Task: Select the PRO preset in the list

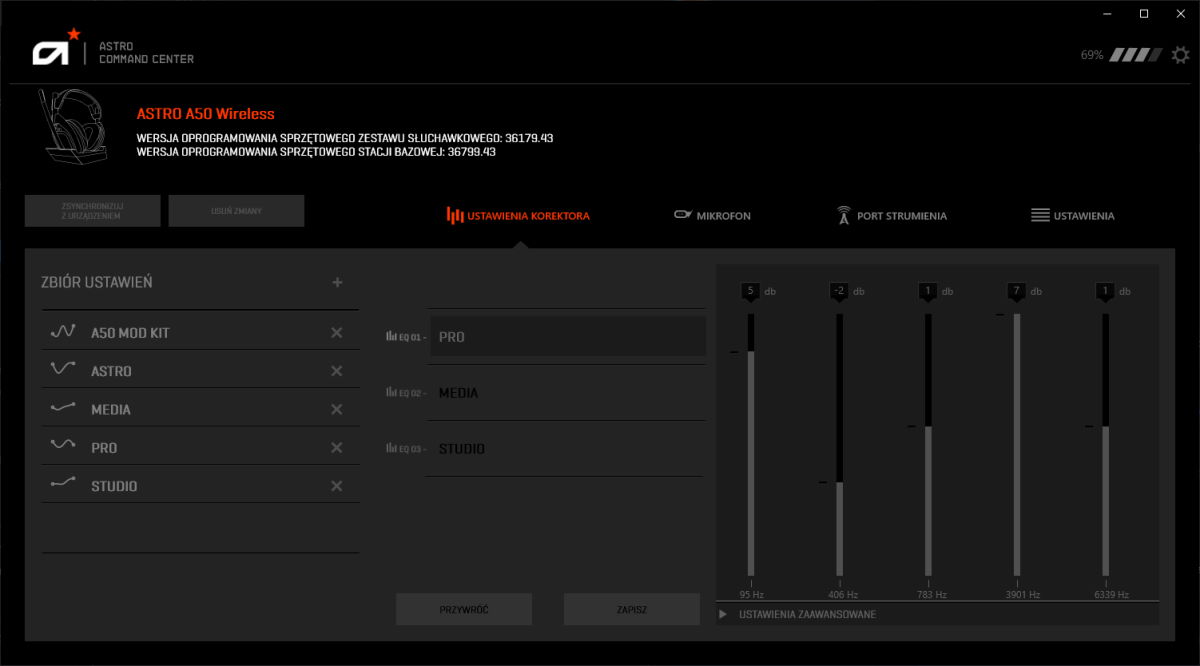Action: [x=104, y=448]
